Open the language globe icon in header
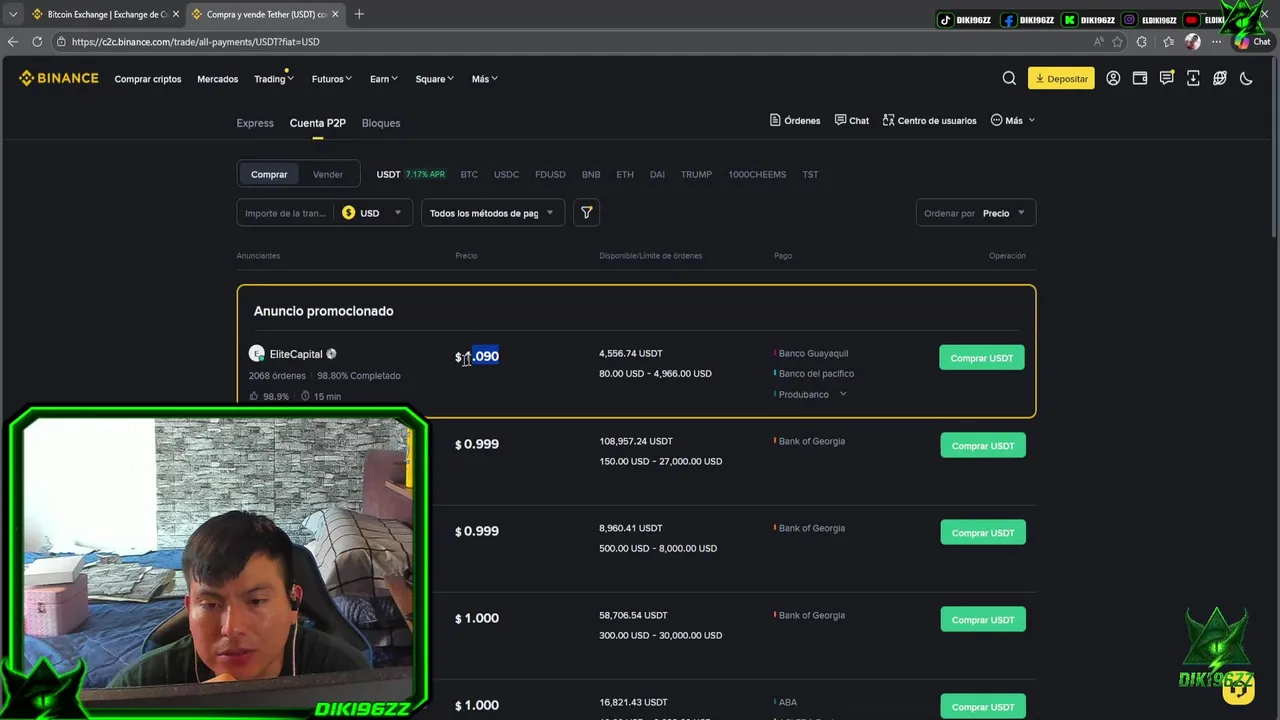The image size is (1280, 720). click(1220, 78)
